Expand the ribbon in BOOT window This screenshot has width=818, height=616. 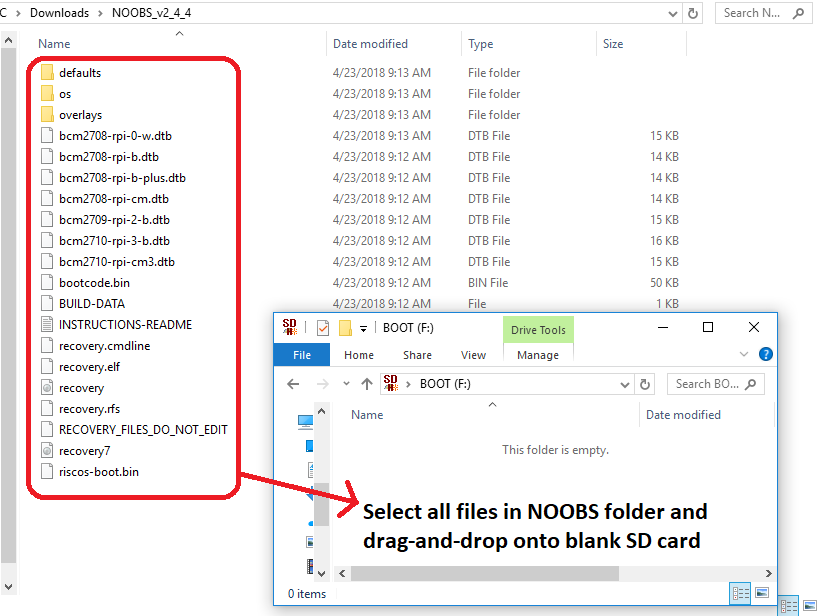coord(744,354)
